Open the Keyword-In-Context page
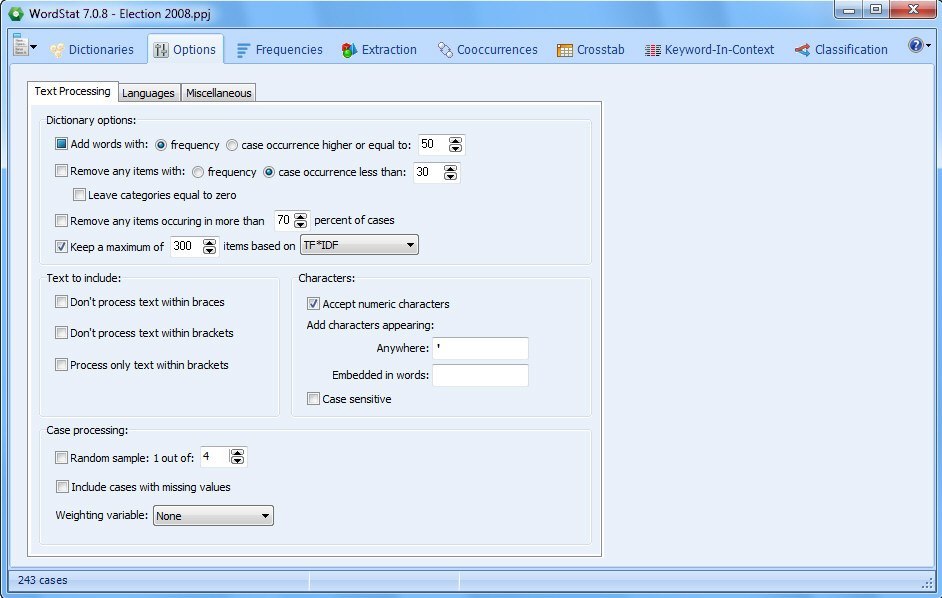 [x=709, y=49]
